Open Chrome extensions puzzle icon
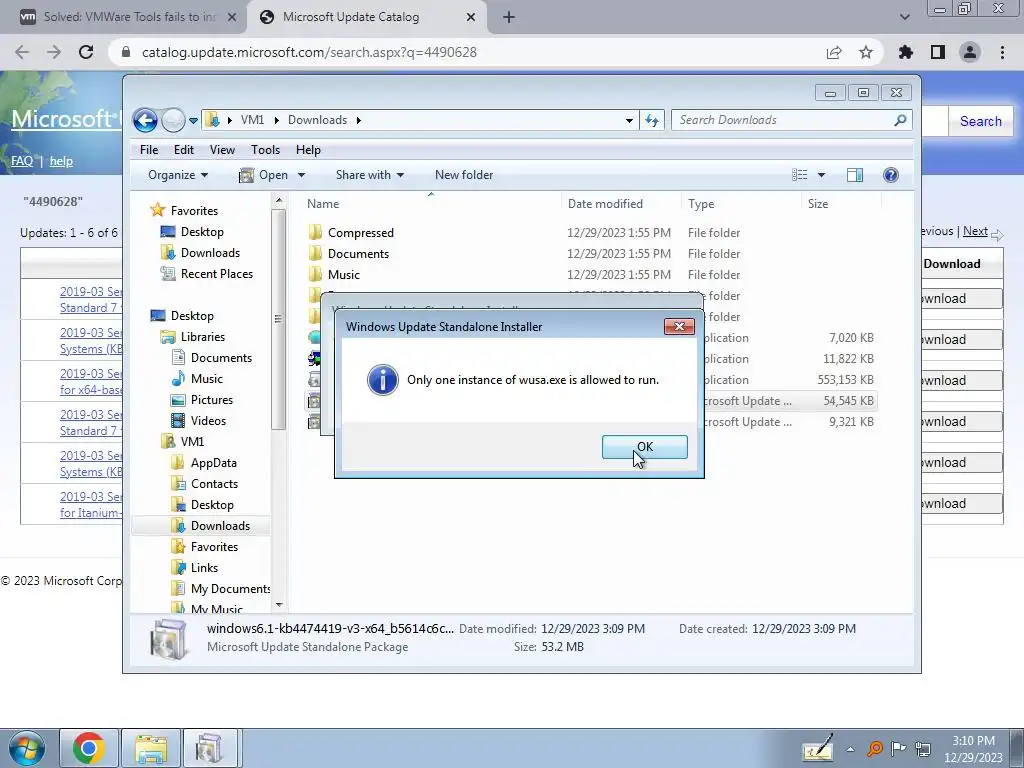 coord(905,52)
